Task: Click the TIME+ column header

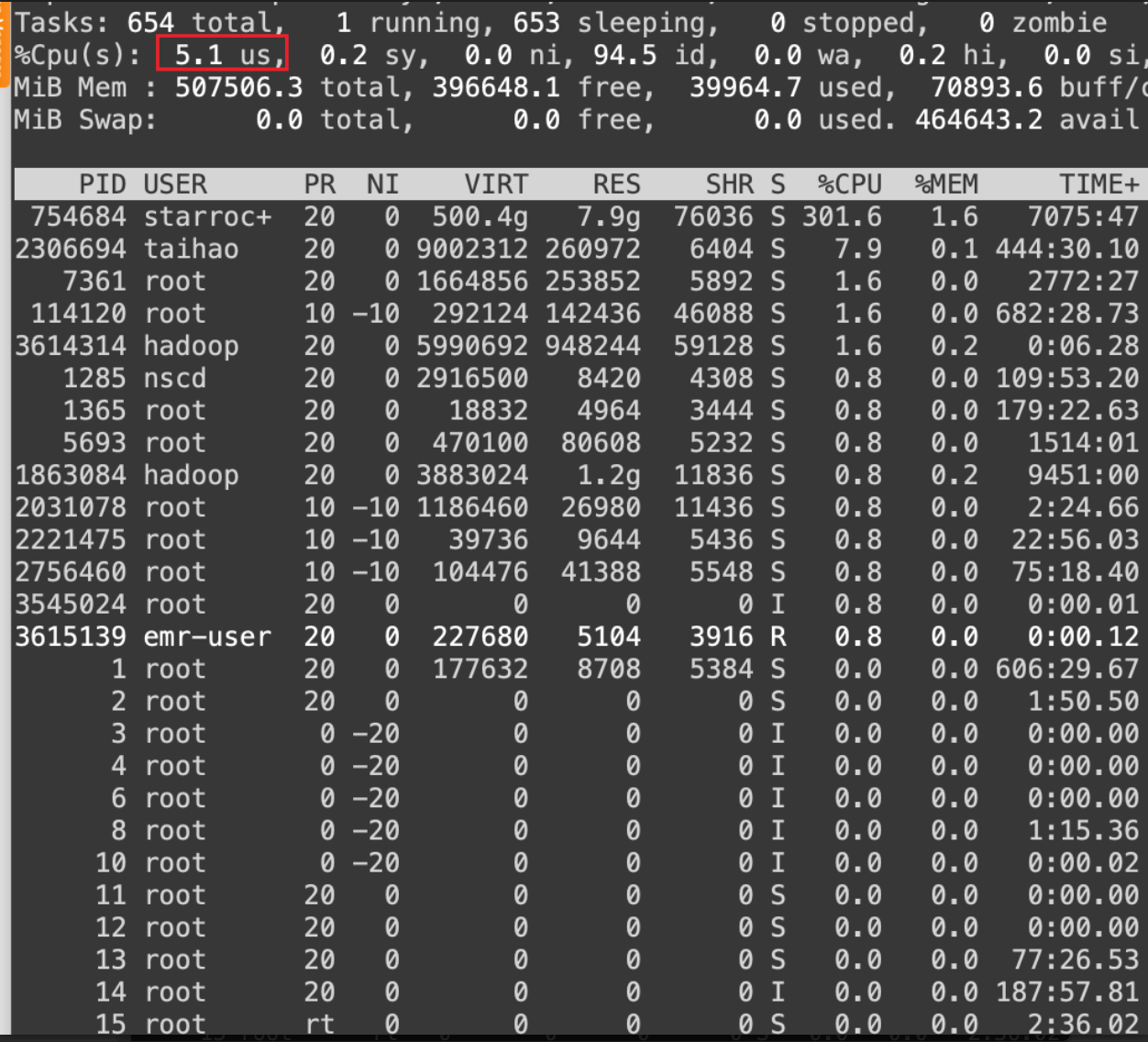Action: [1098, 184]
